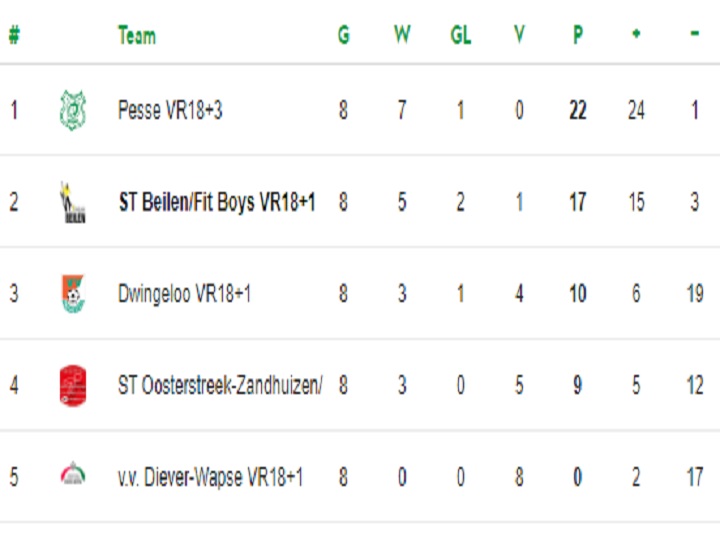This screenshot has width=720, height=540.
Task: Click the # rank column header
Action: pyautogui.click(x=15, y=35)
